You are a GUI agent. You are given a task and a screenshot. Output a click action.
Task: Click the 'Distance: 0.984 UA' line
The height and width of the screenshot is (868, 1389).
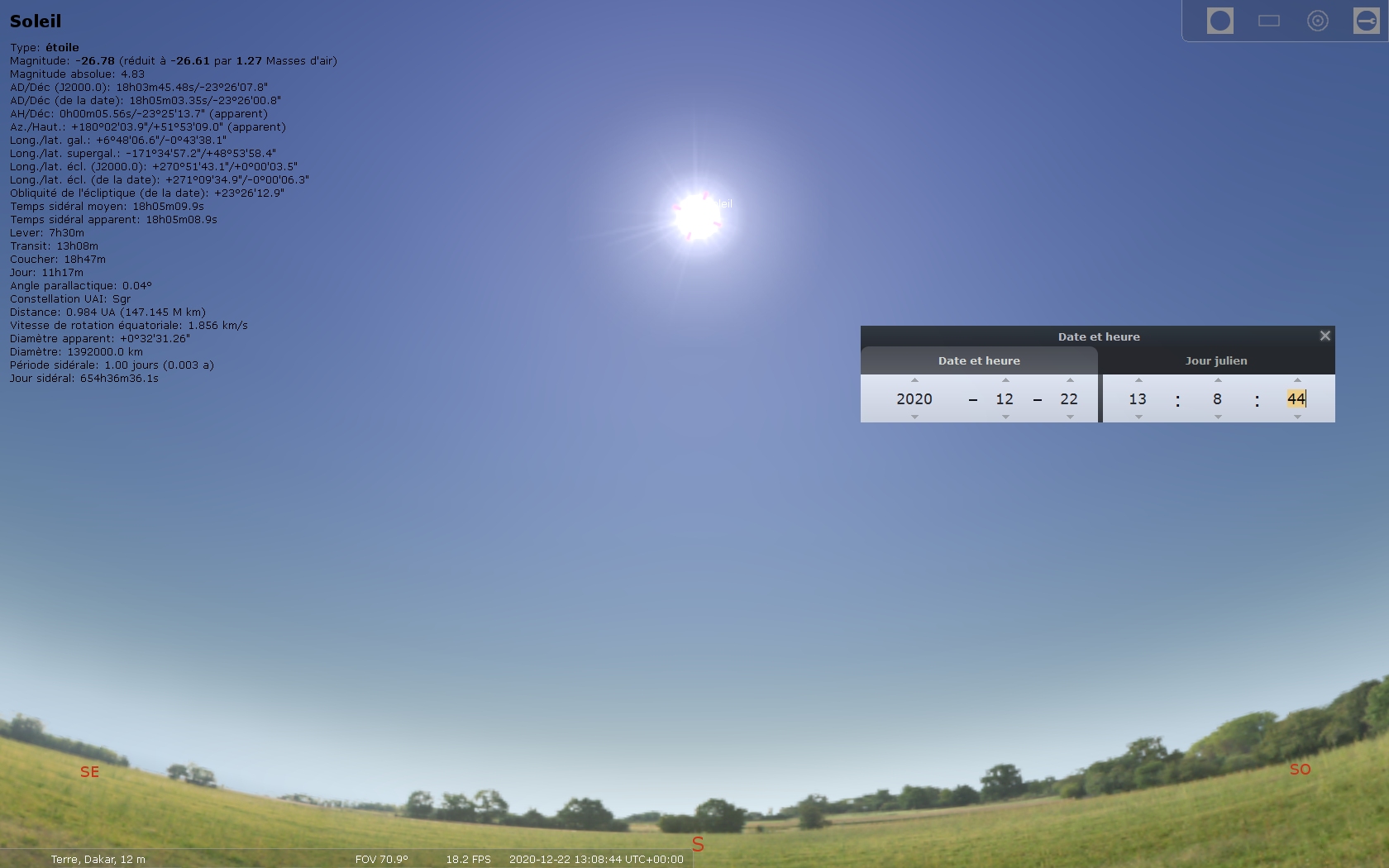107,312
